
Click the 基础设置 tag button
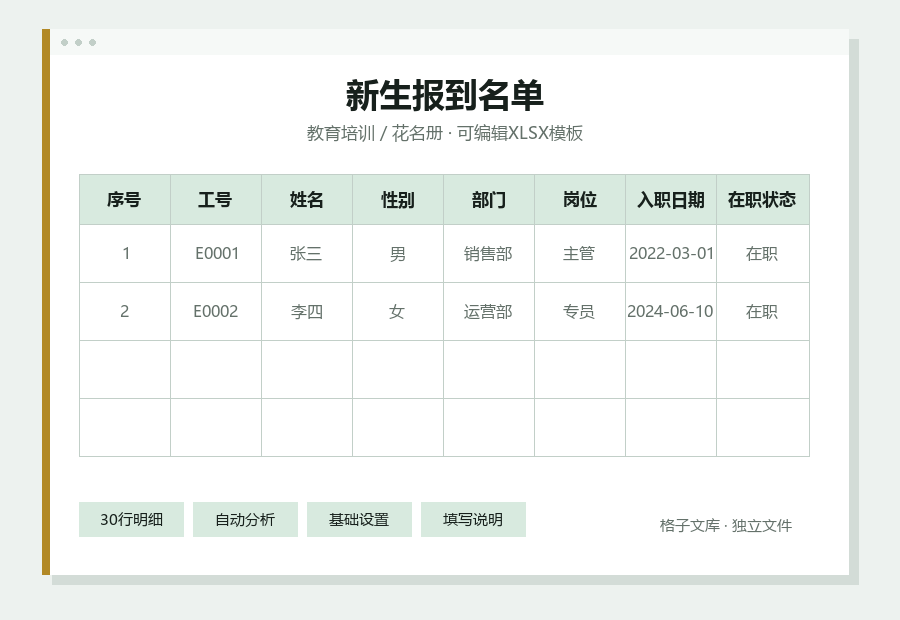[x=359, y=520]
